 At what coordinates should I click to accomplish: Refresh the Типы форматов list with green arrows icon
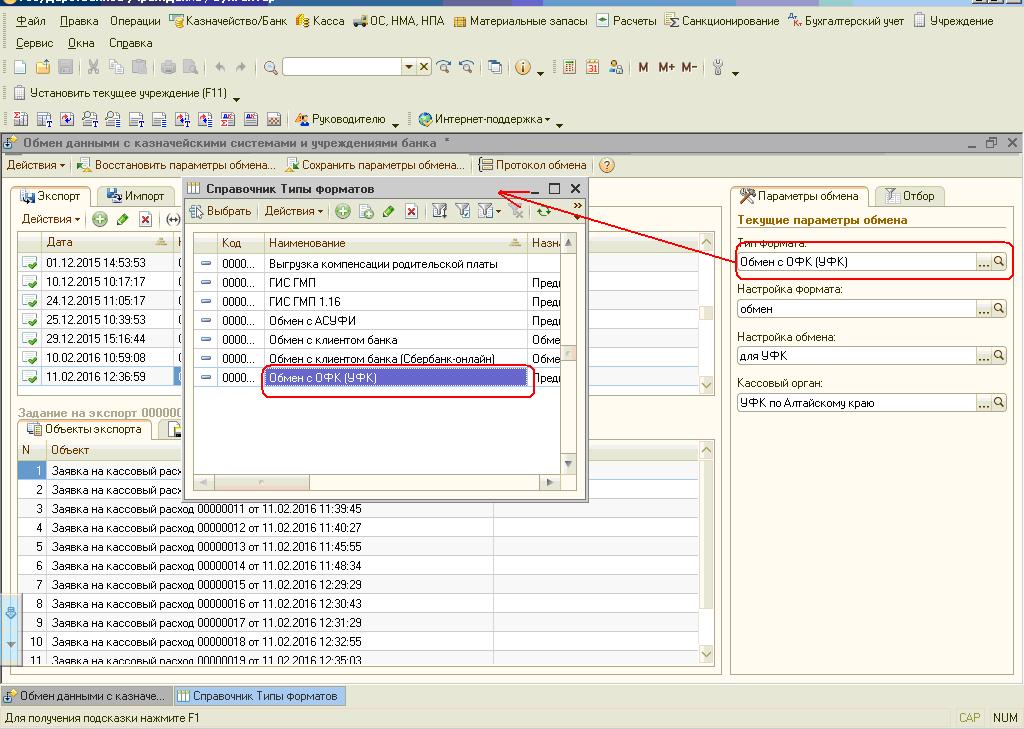[543, 212]
